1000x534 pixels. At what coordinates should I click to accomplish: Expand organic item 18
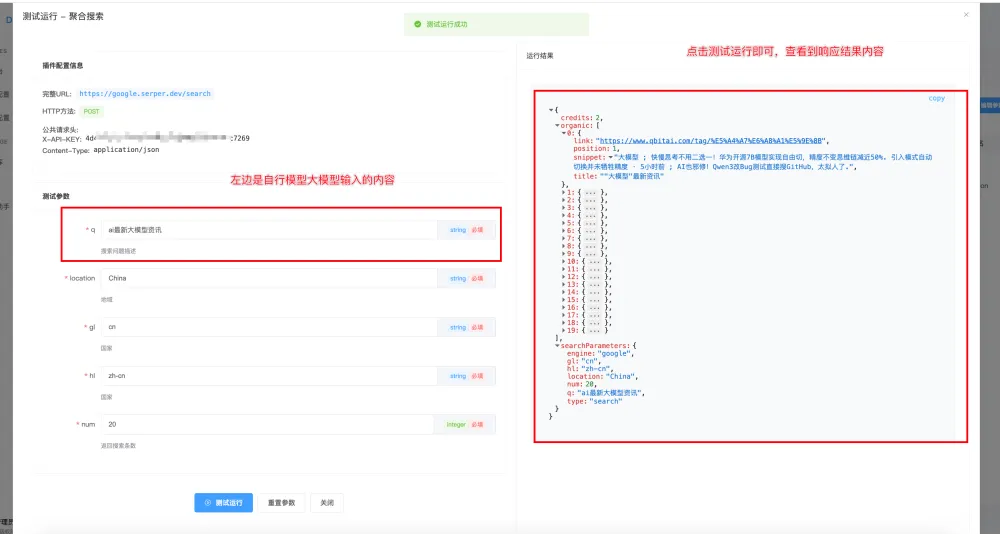[564, 323]
